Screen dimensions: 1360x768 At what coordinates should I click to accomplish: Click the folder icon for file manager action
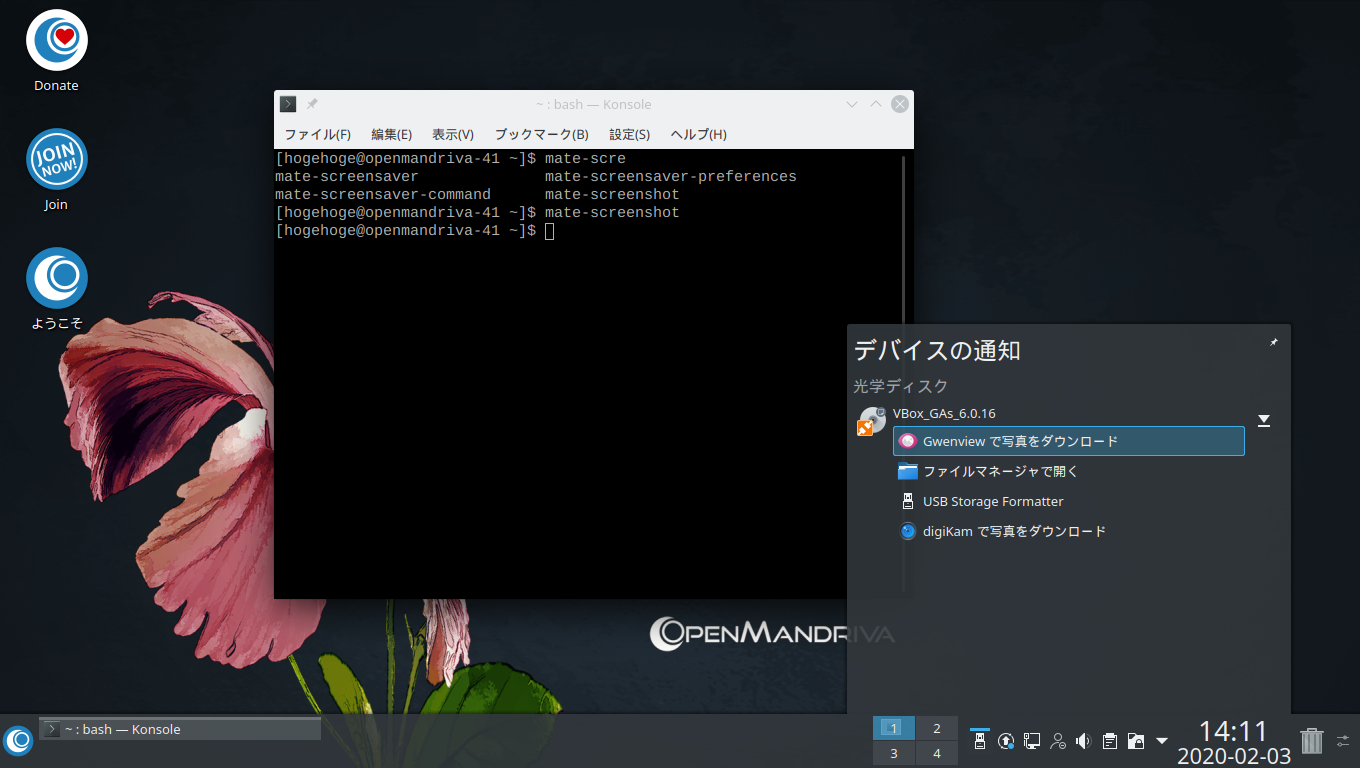click(x=908, y=471)
